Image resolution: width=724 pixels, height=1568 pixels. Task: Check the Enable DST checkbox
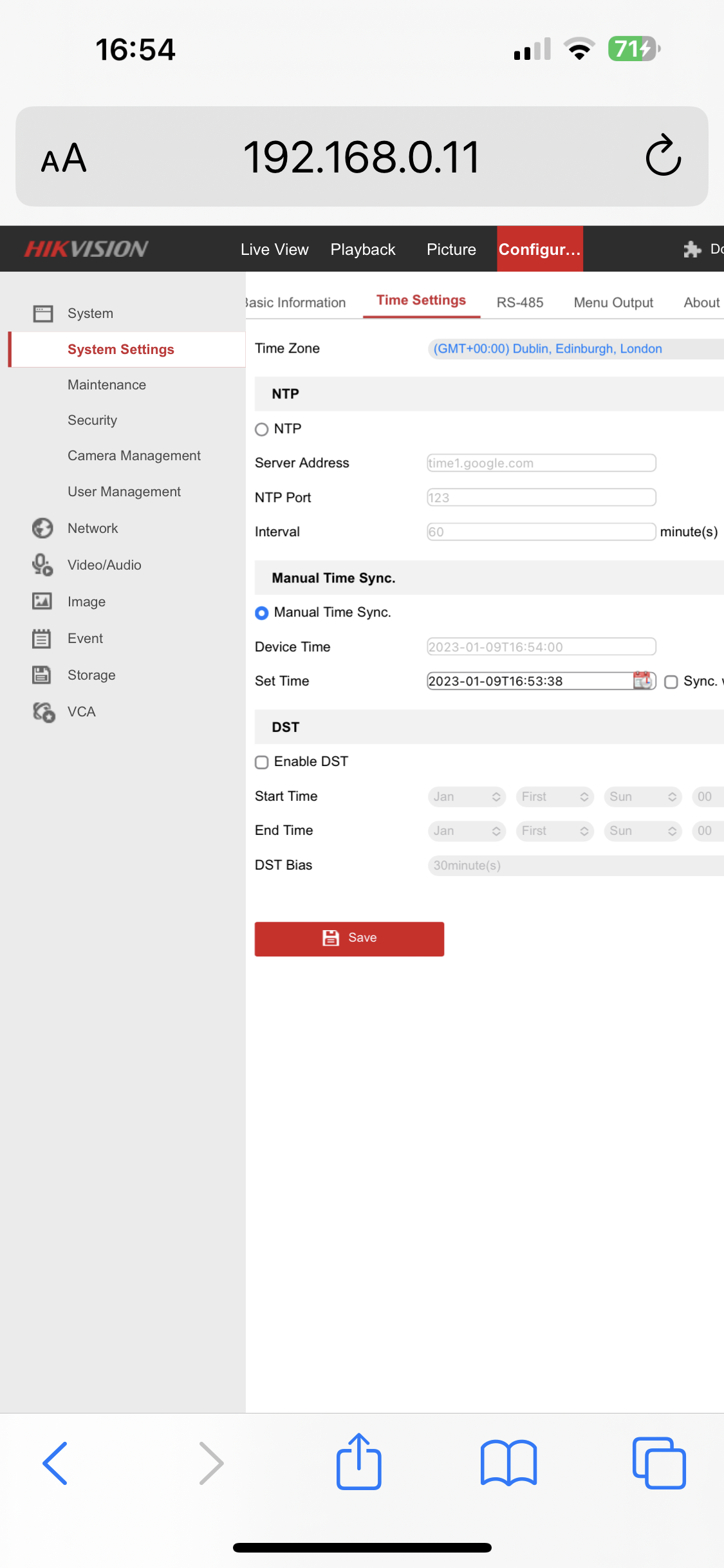point(261,762)
